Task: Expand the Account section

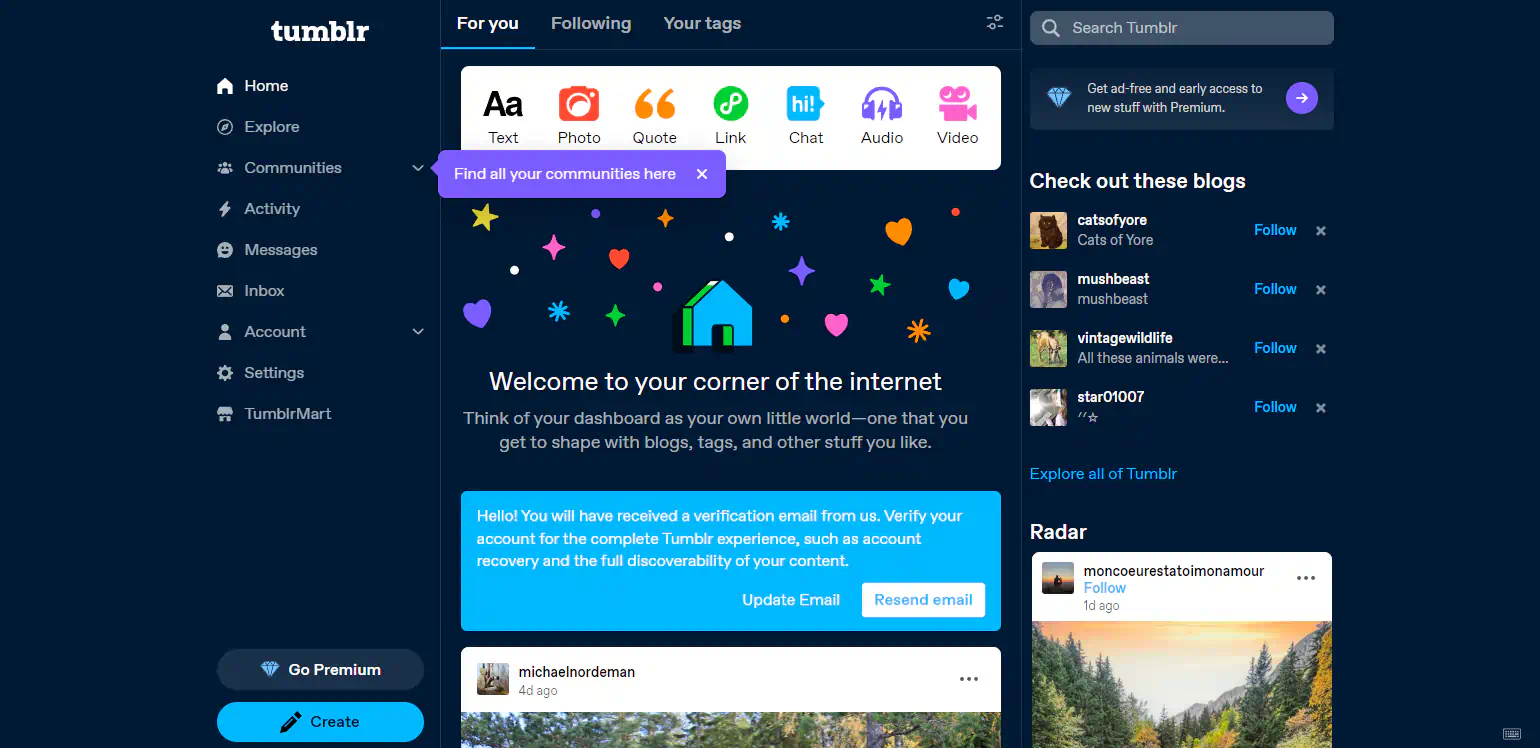Action: pos(417,331)
